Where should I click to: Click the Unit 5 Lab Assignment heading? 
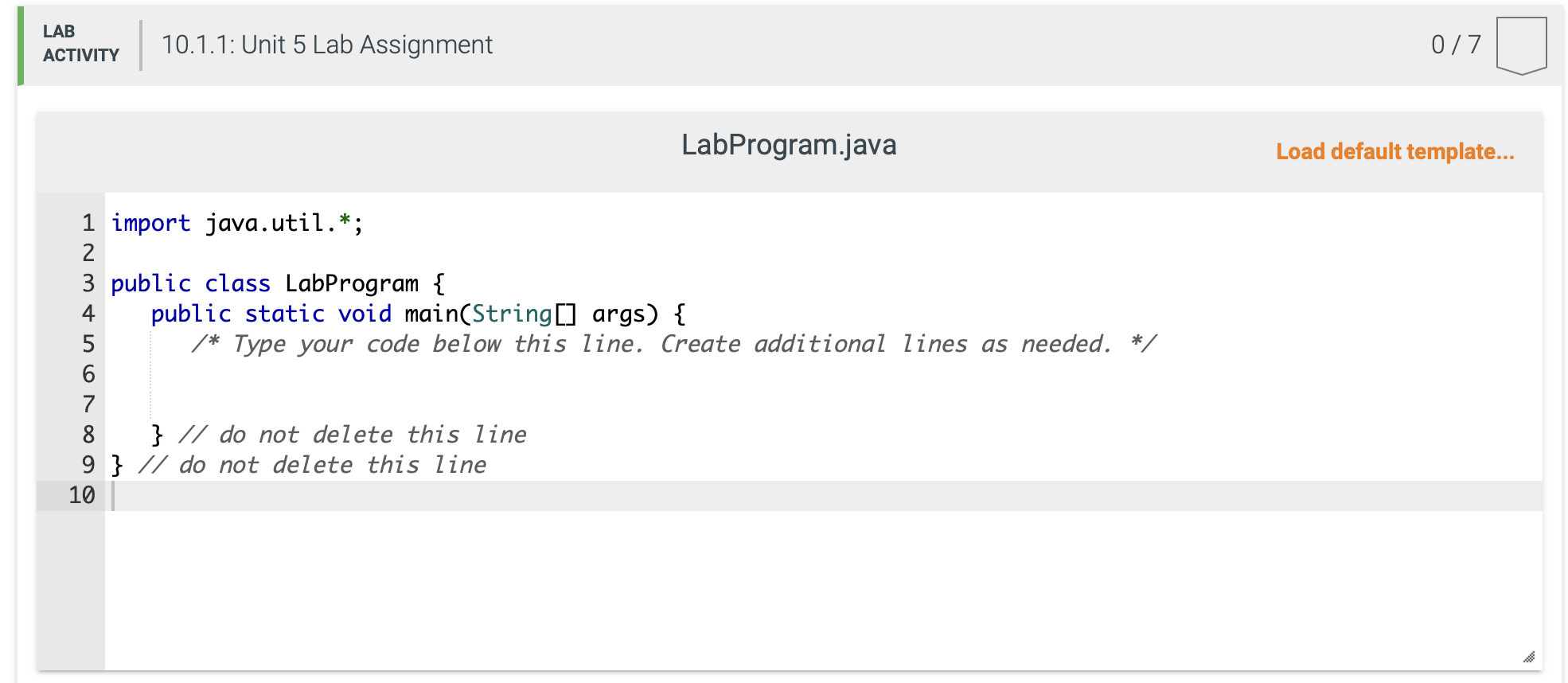pos(326,45)
